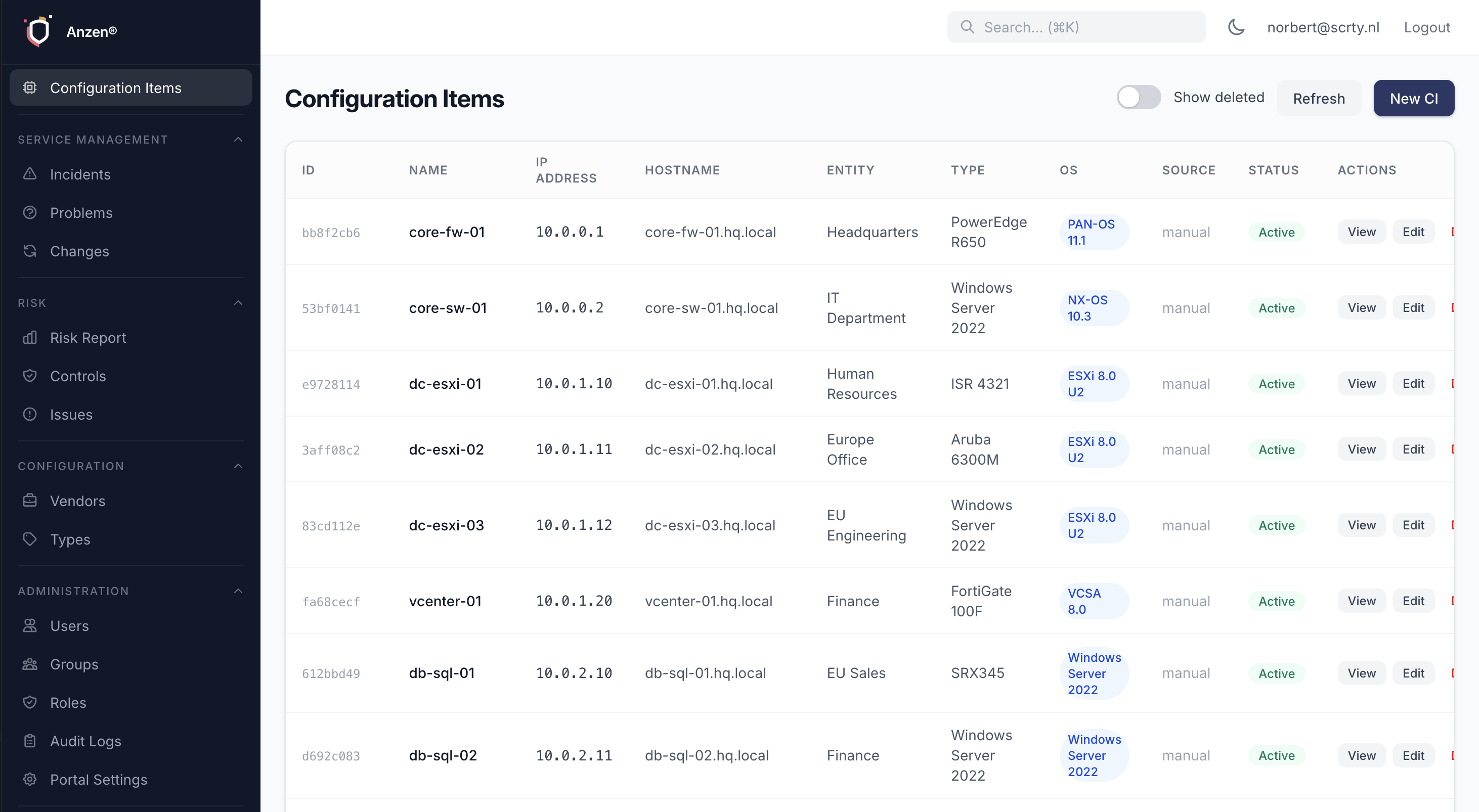
Task: Click the search magnifier icon
Action: pyautogui.click(x=968, y=26)
